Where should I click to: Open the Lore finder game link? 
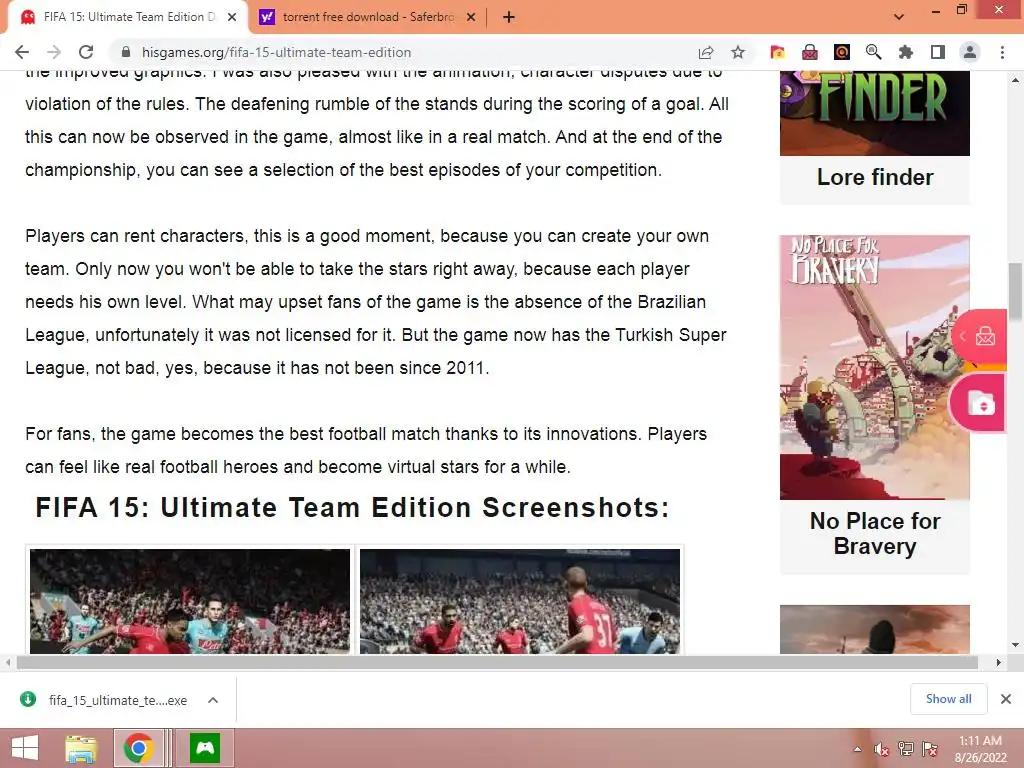[874, 177]
